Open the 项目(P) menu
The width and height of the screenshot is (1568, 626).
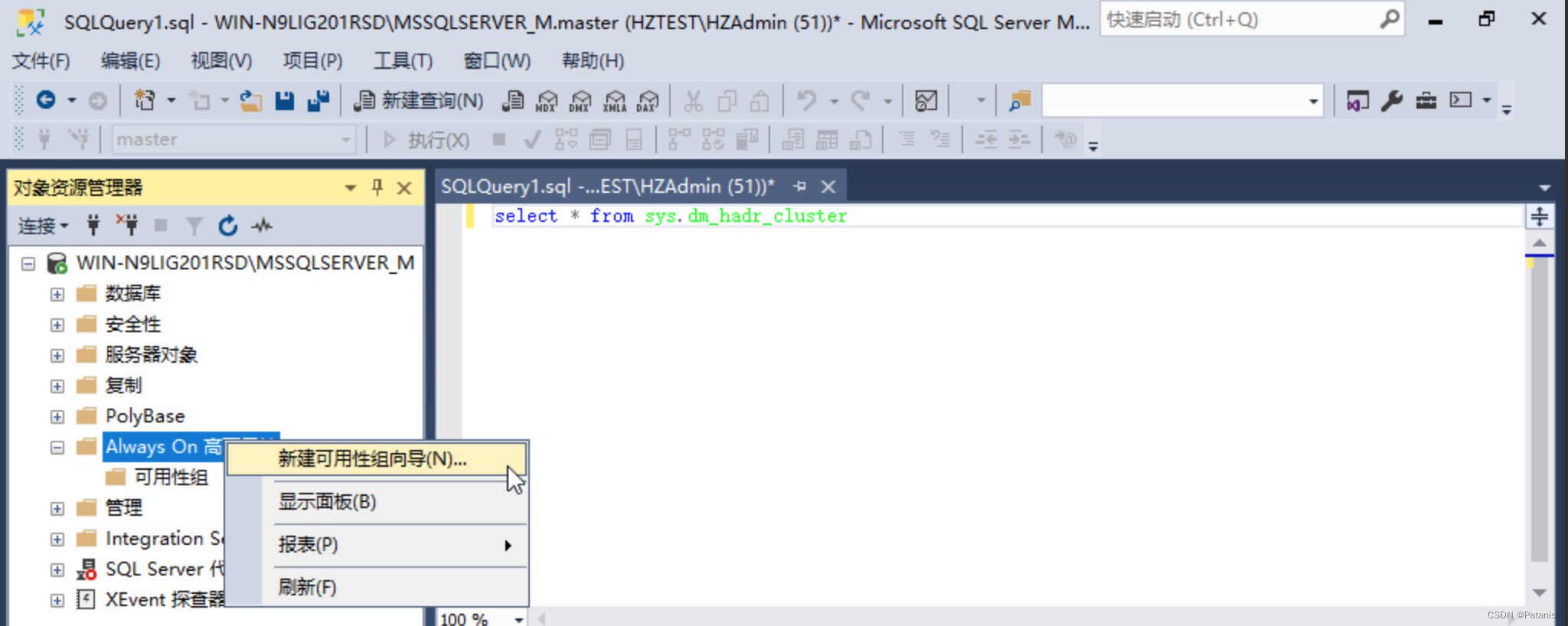[312, 60]
